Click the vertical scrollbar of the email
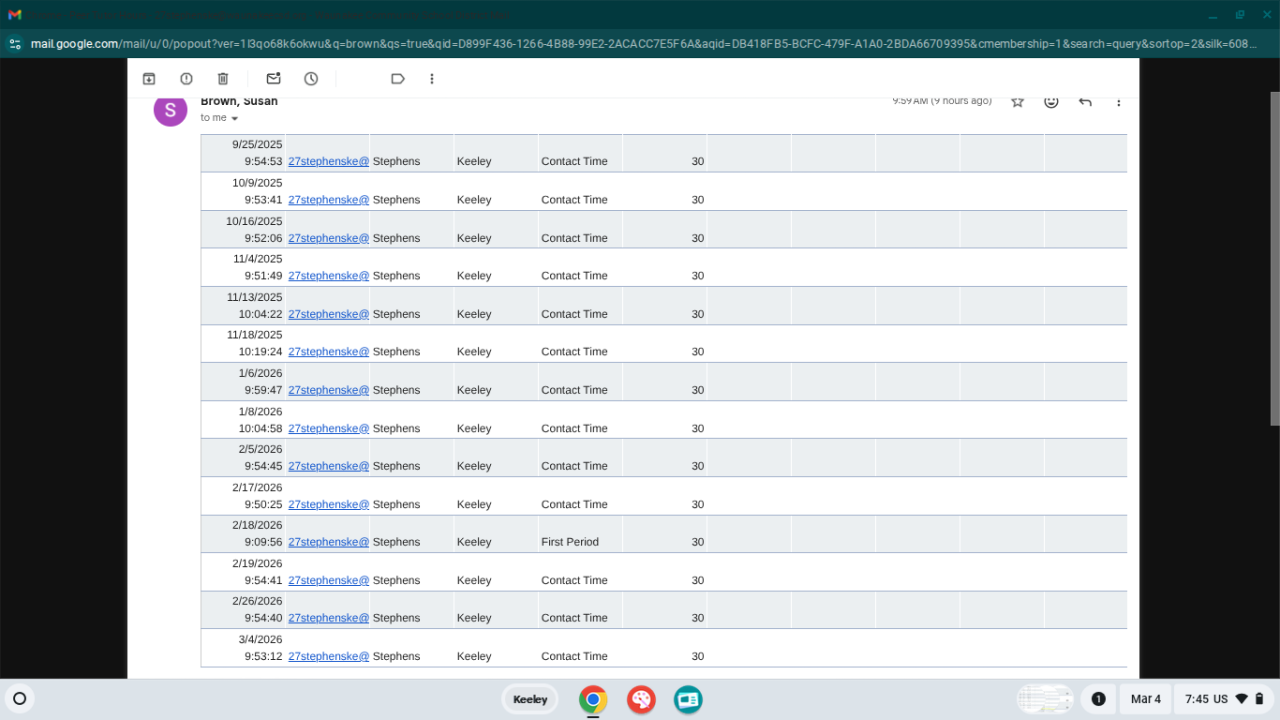The image size is (1280, 720). tap(1274, 258)
